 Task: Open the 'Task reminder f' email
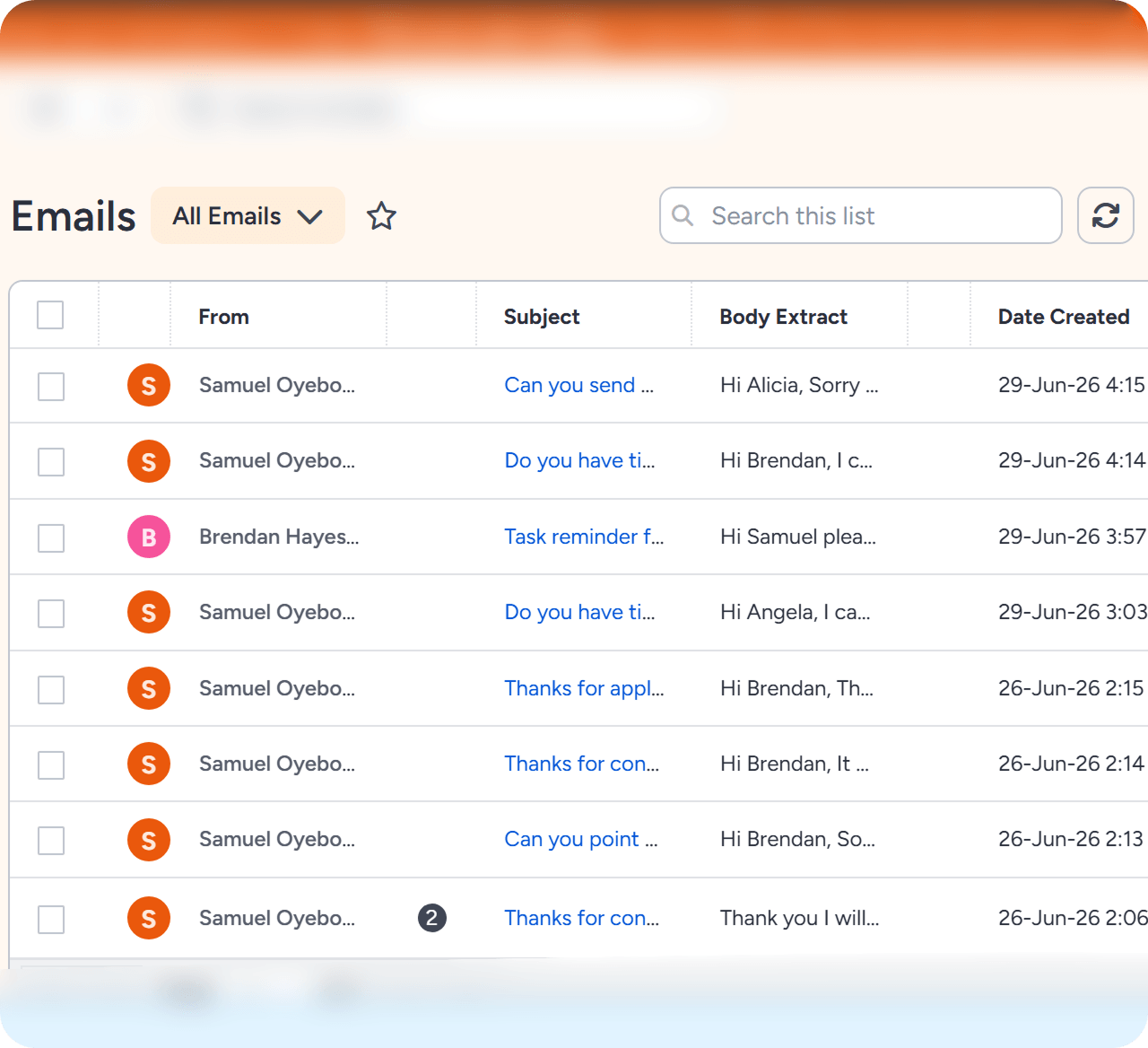pyautogui.click(x=584, y=537)
